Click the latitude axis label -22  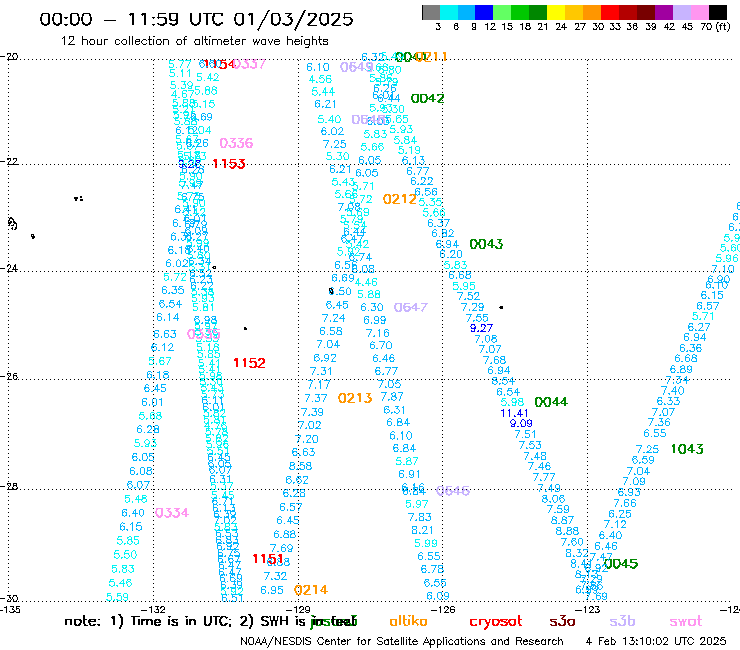[9, 162]
